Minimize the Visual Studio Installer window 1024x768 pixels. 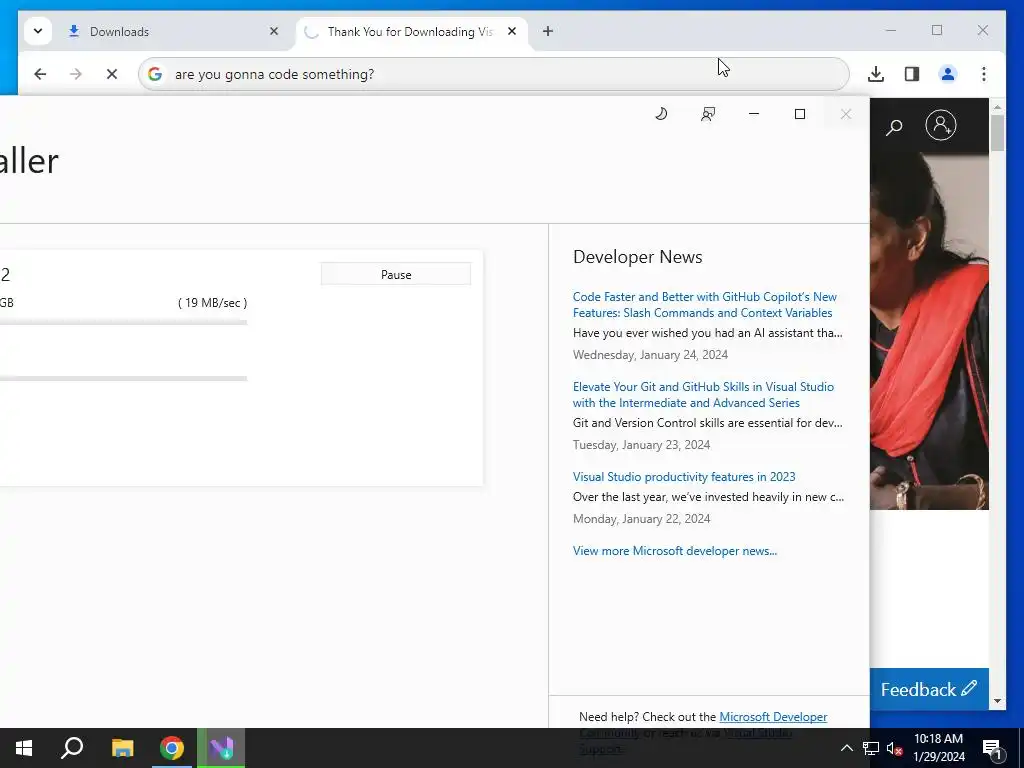[754, 114]
